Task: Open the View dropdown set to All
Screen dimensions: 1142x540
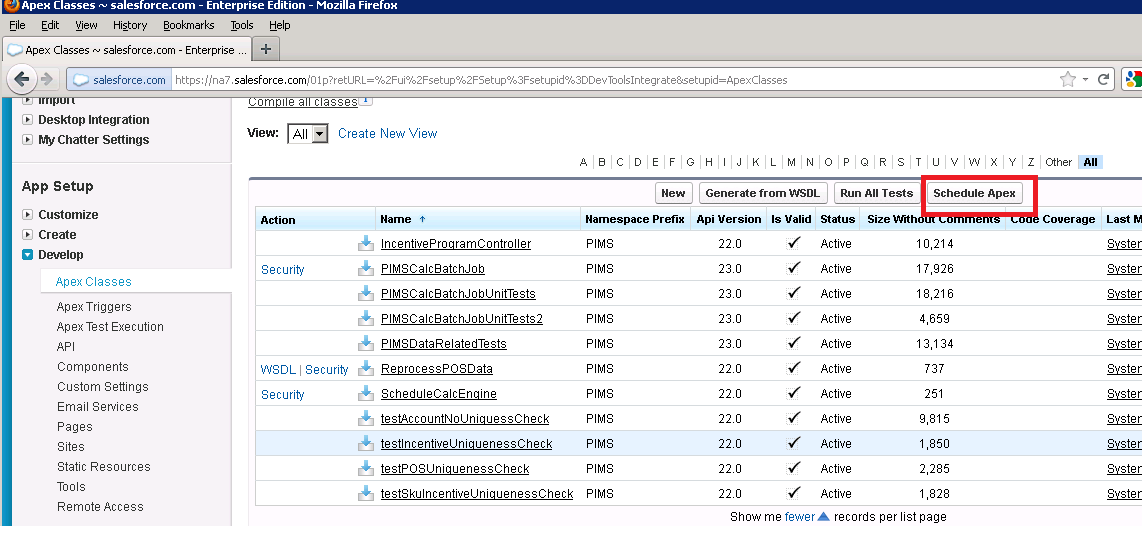Action: pos(308,134)
